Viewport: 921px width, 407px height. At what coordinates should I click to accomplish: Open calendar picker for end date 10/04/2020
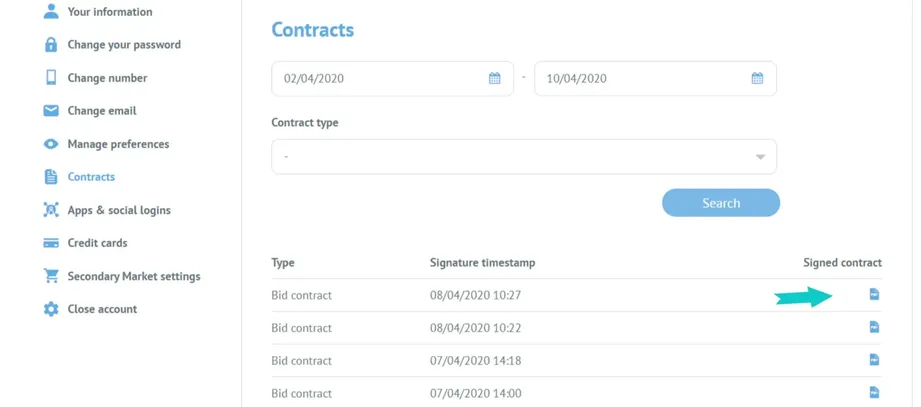[x=757, y=78]
